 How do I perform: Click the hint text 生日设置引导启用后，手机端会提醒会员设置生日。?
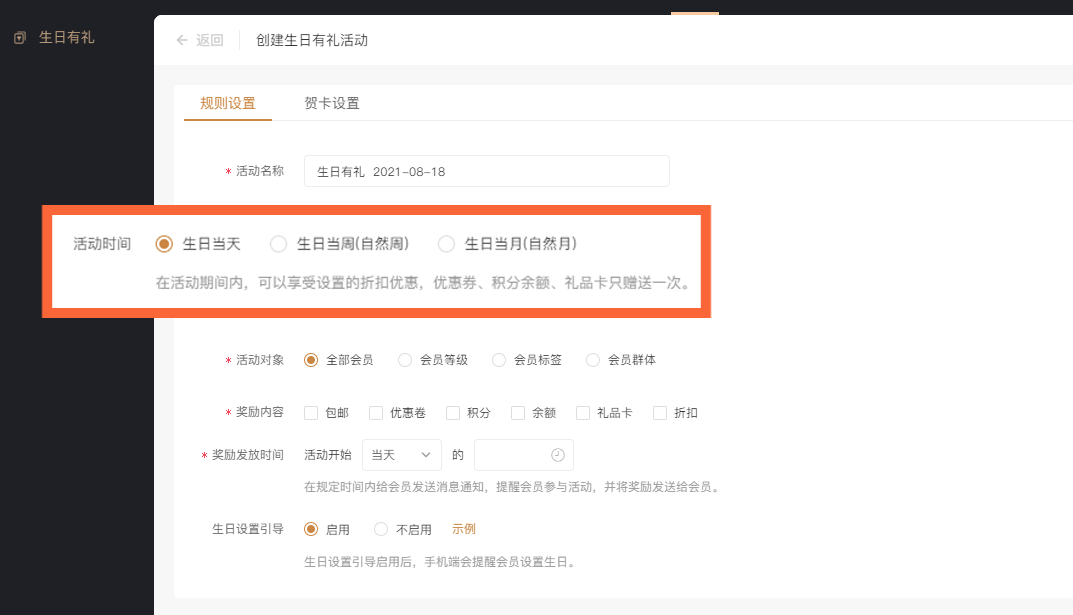pos(441,562)
